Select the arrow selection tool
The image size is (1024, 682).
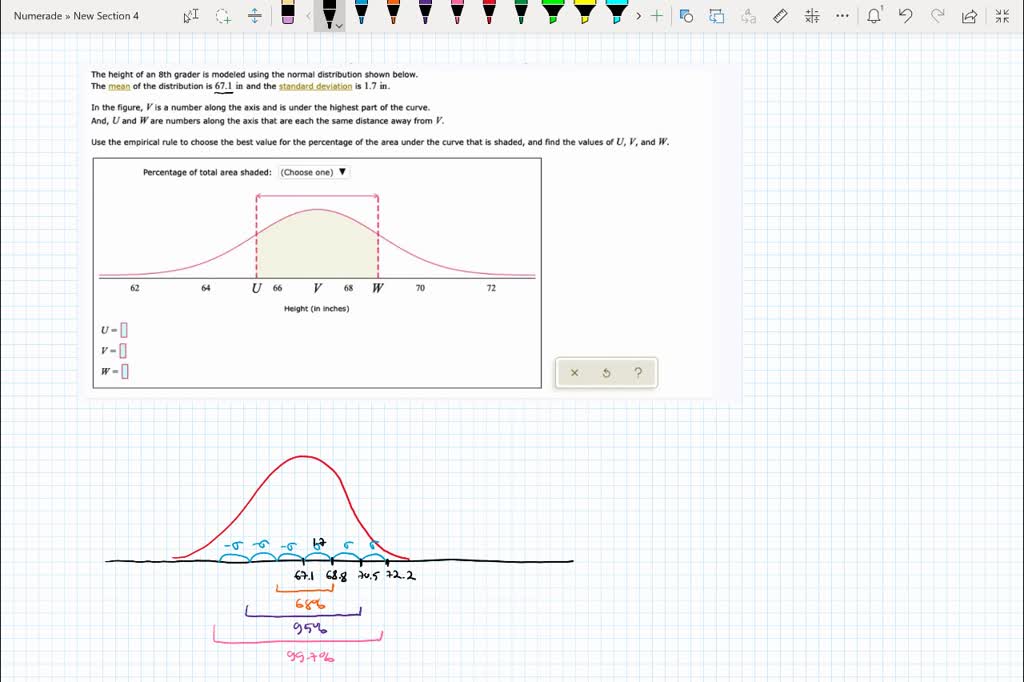[x=191, y=15]
